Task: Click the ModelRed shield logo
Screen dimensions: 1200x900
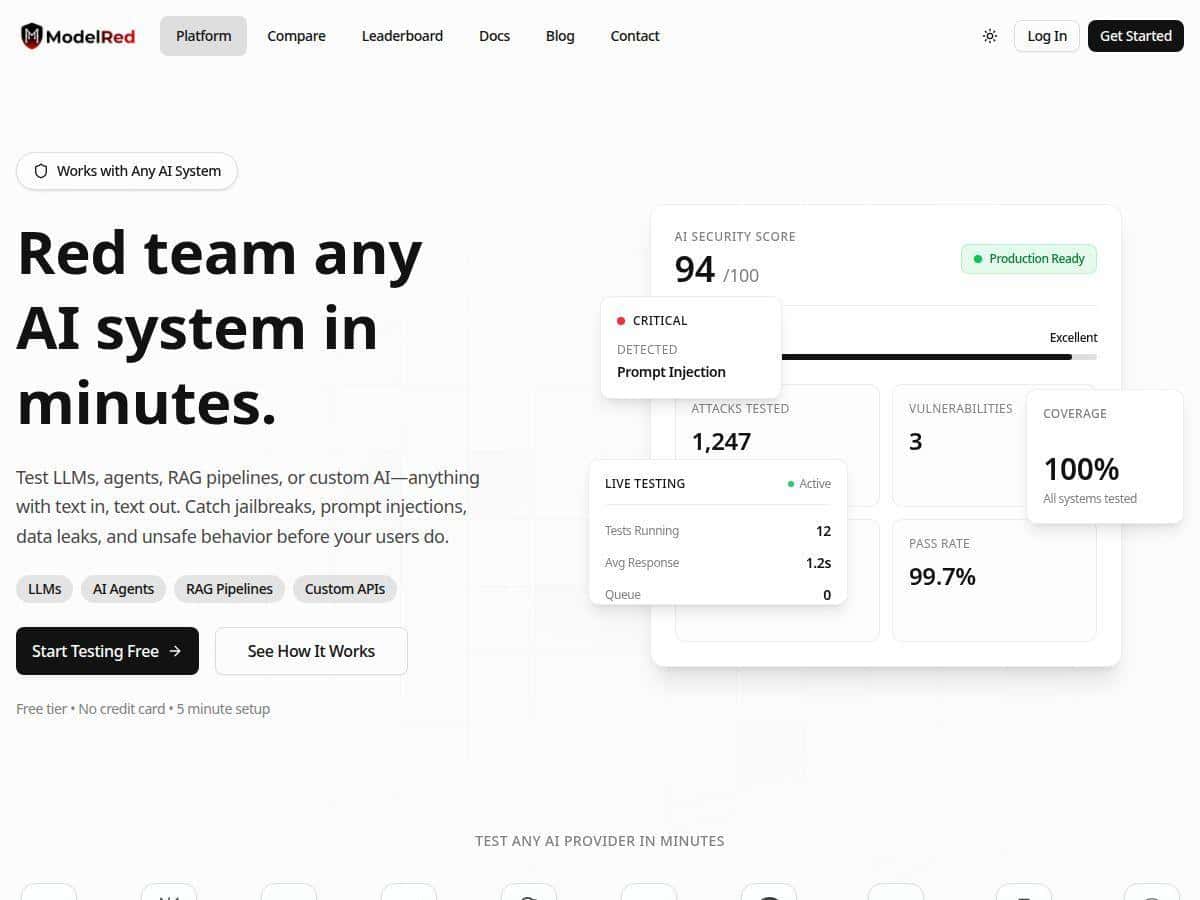Action: pos(32,36)
